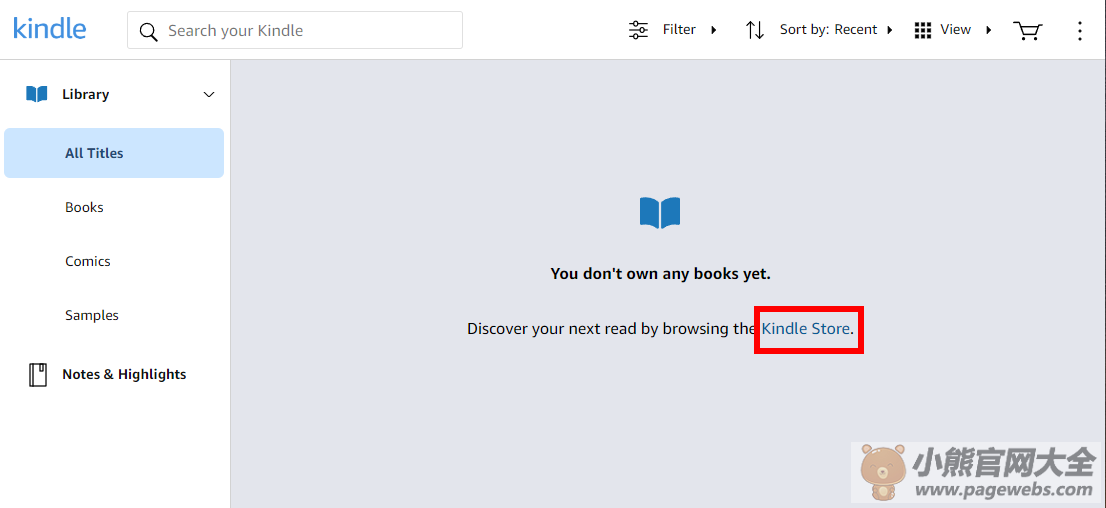The height and width of the screenshot is (508, 1106).
Task: Click the Filter sliders icon
Action: coord(638,30)
